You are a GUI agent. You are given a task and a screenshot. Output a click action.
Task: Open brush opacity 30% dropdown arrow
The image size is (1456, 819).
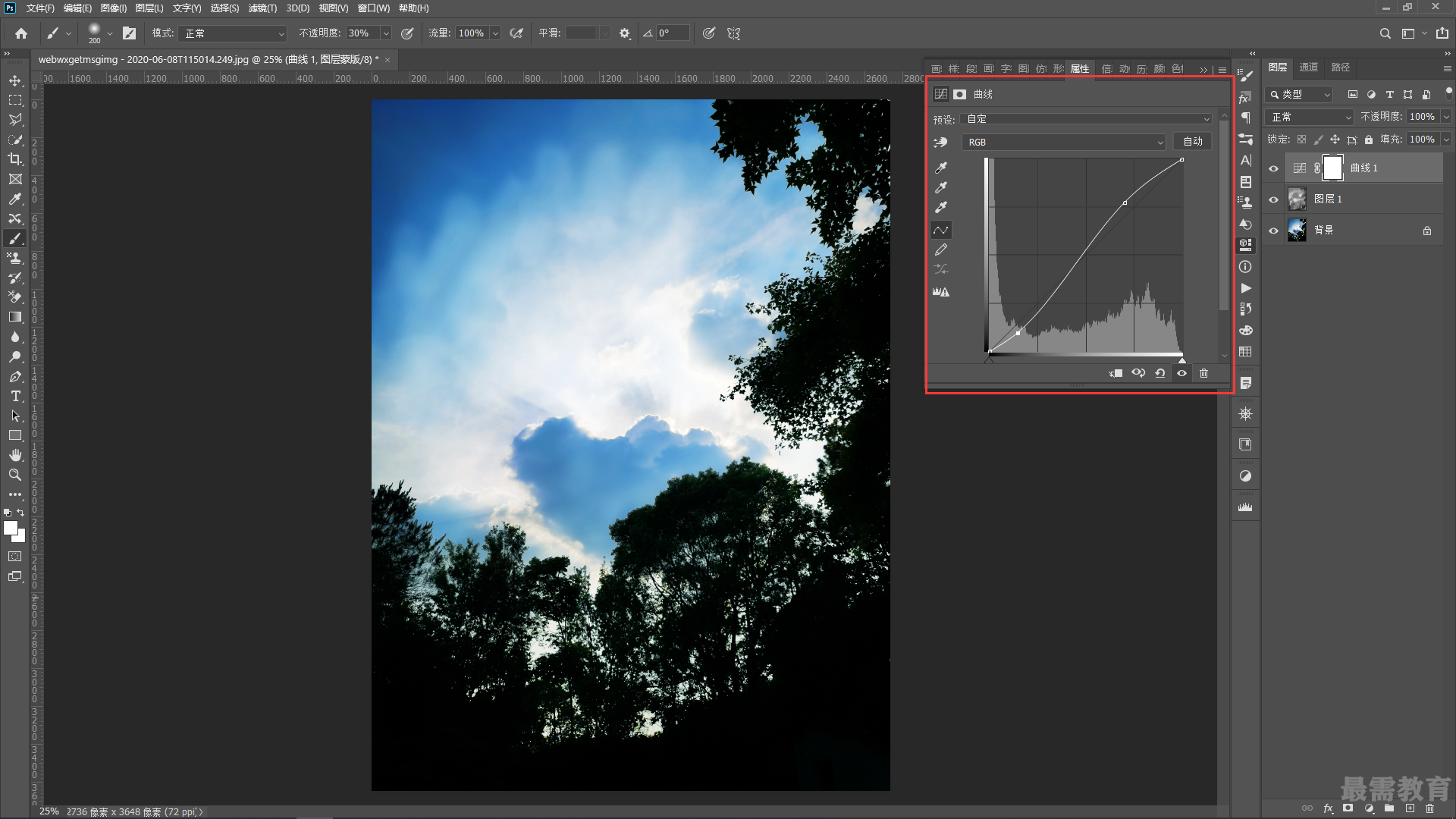[x=386, y=33]
